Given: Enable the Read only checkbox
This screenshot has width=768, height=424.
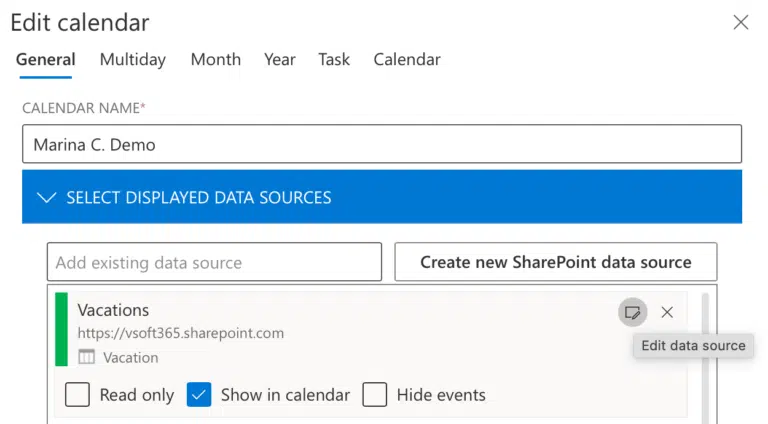Looking at the screenshot, I should click(77, 395).
